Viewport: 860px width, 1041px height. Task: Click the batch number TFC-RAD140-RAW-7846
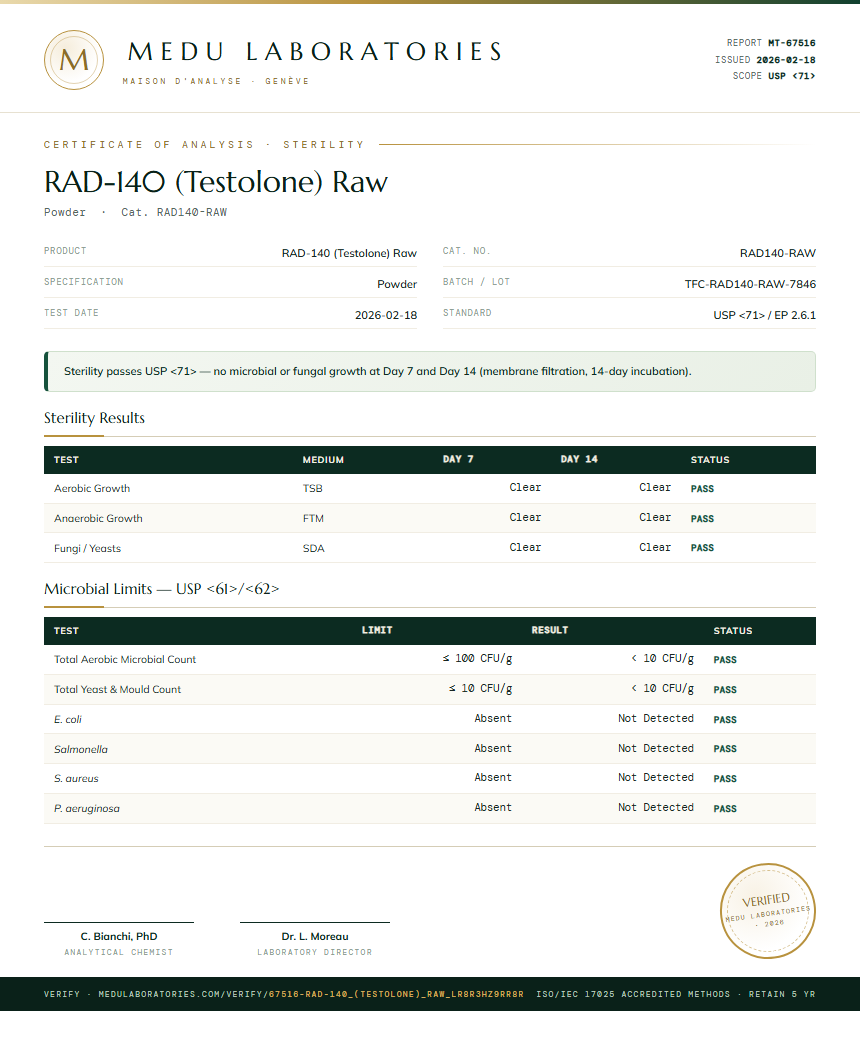(750, 284)
